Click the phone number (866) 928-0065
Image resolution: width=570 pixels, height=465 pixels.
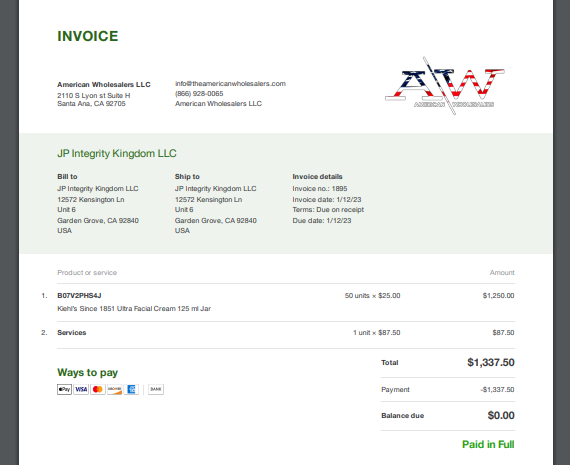[x=199, y=94]
